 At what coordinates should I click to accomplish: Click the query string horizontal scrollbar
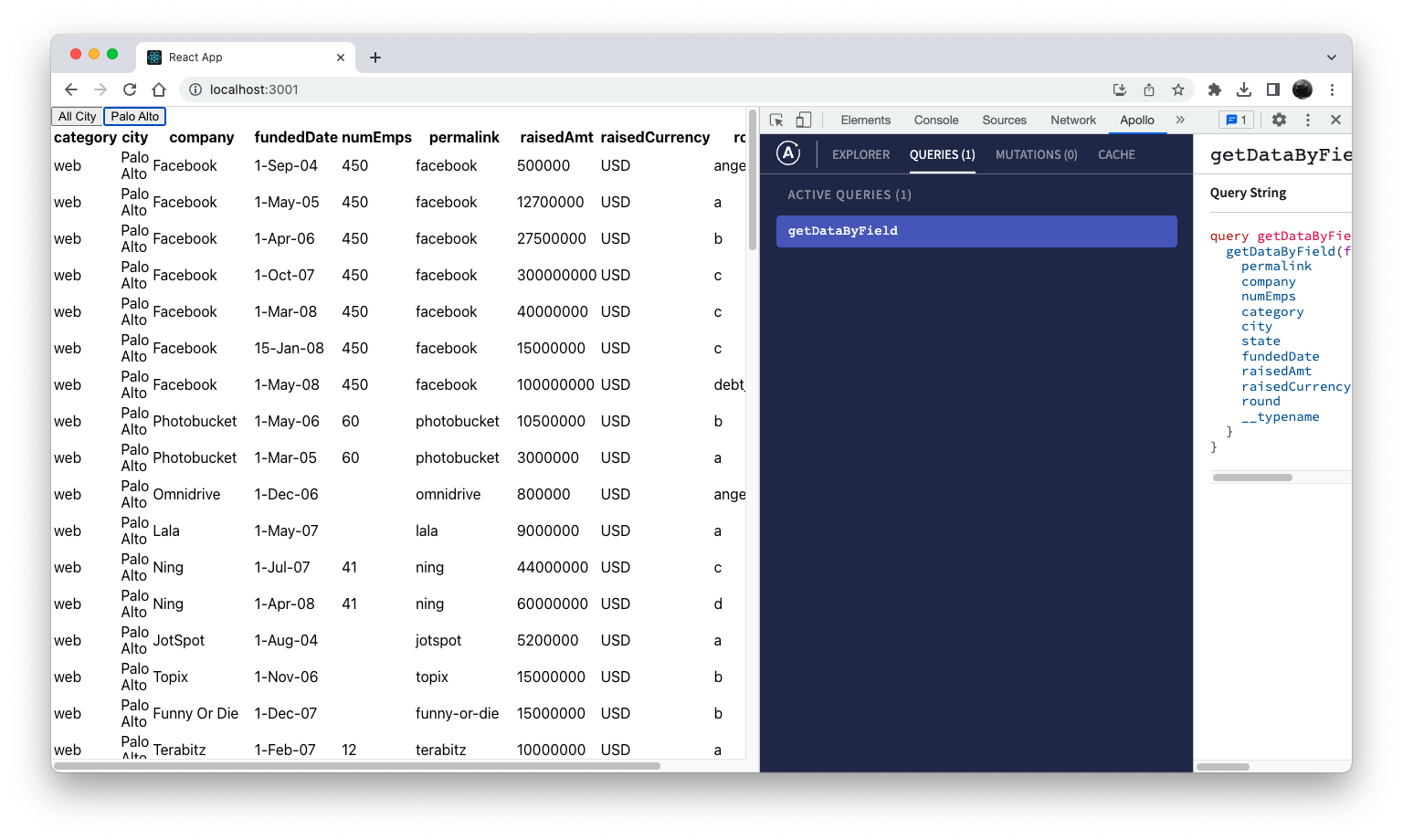[x=1252, y=478]
